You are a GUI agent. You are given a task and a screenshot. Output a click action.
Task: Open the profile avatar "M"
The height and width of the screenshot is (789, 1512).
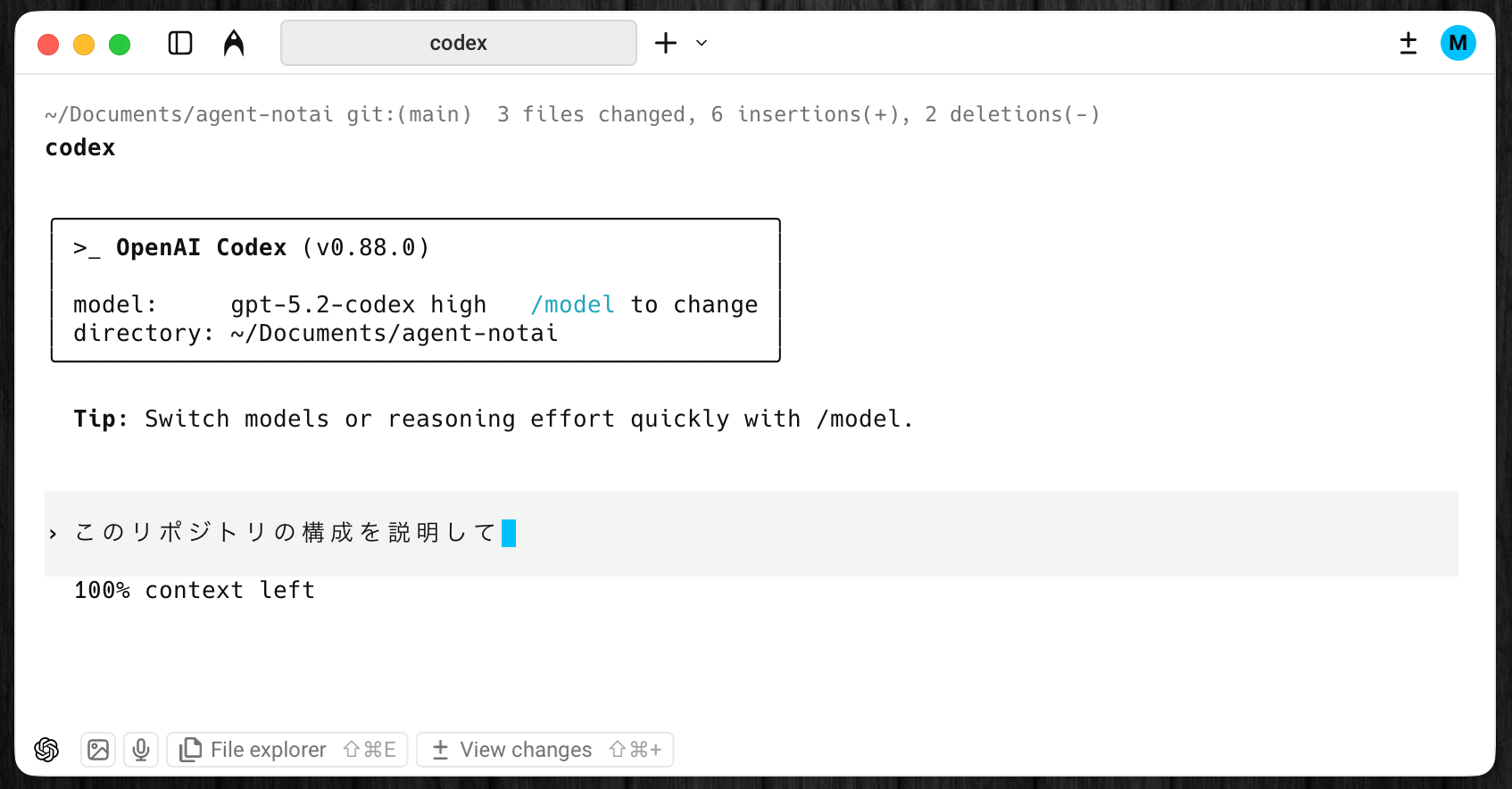[x=1458, y=43]
